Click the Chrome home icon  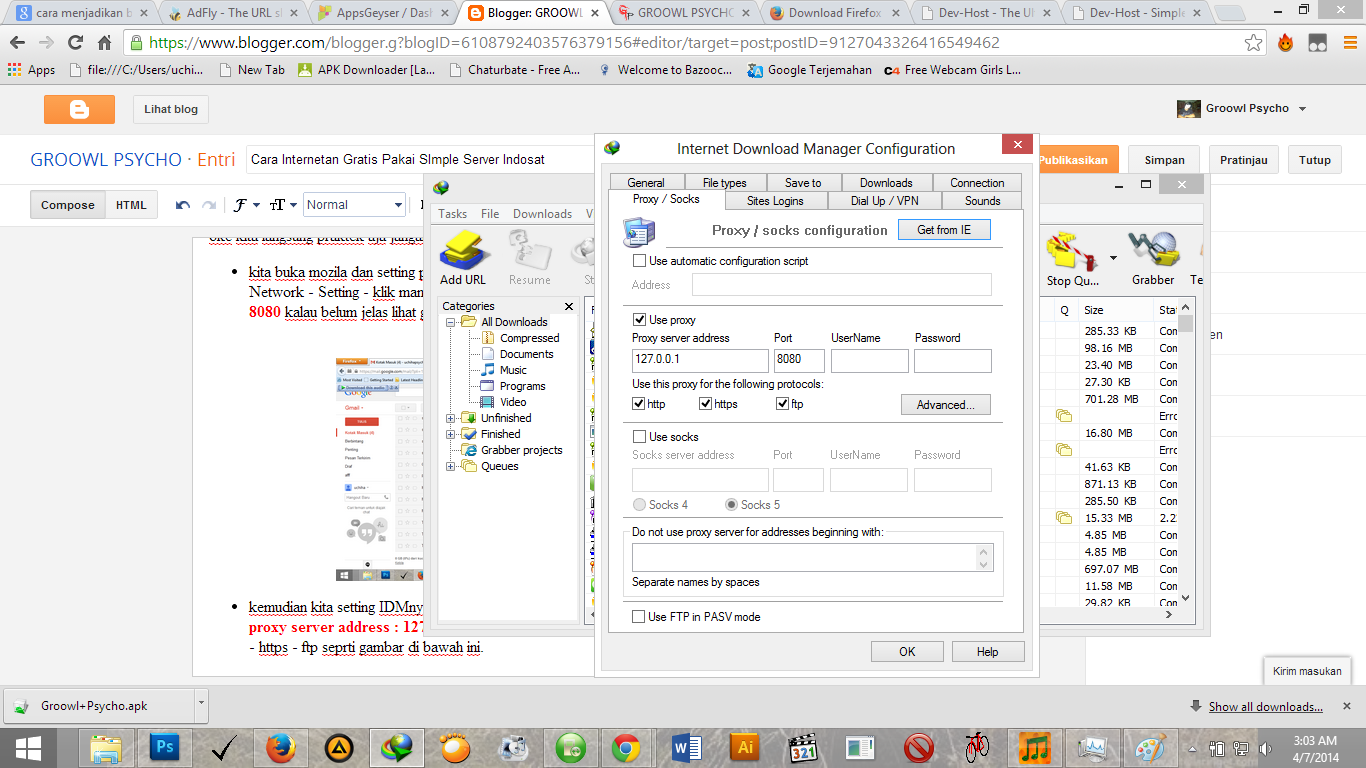(104, 43)
